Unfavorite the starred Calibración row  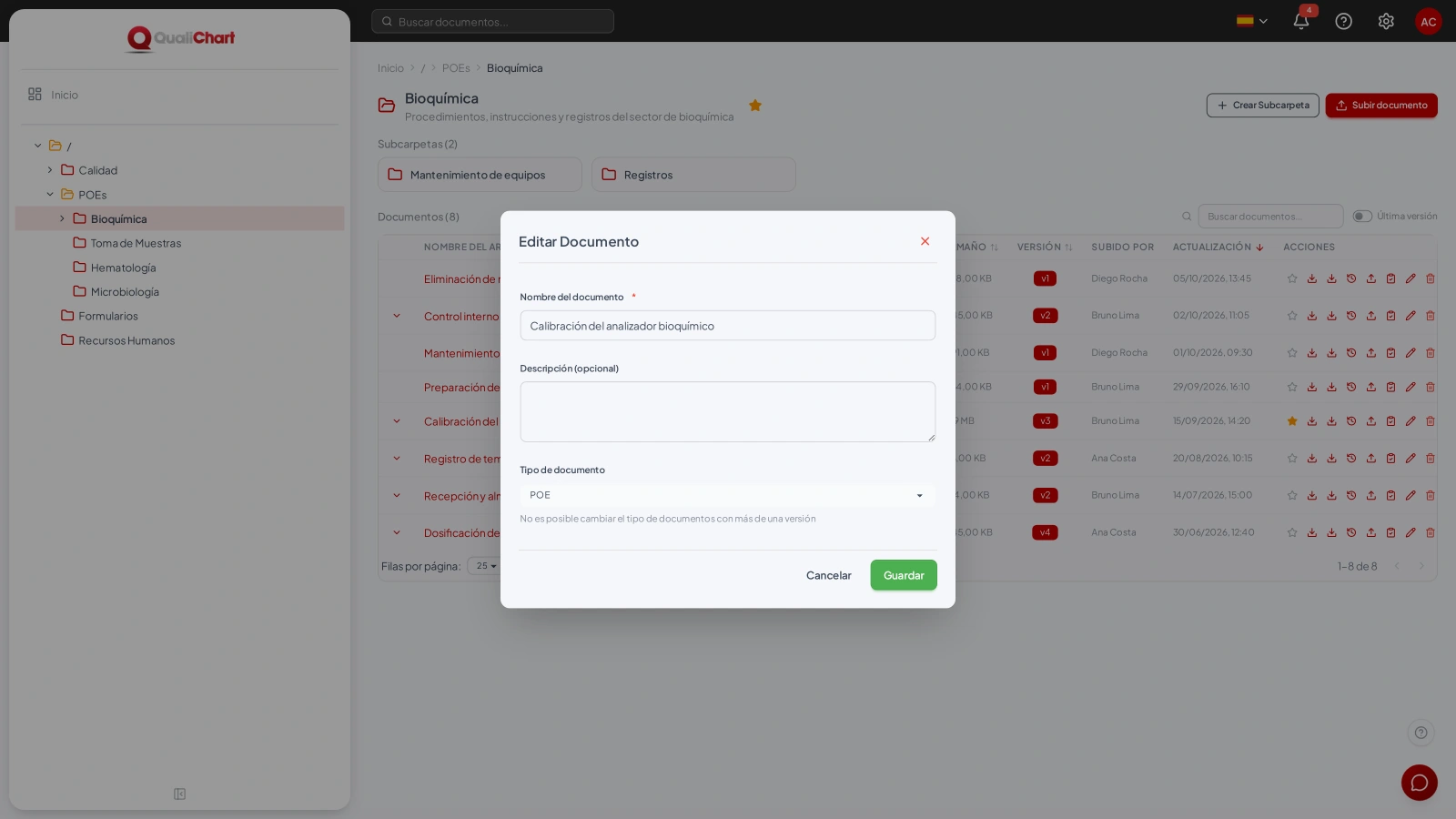pyautogui.click(x=1292, y=421)
